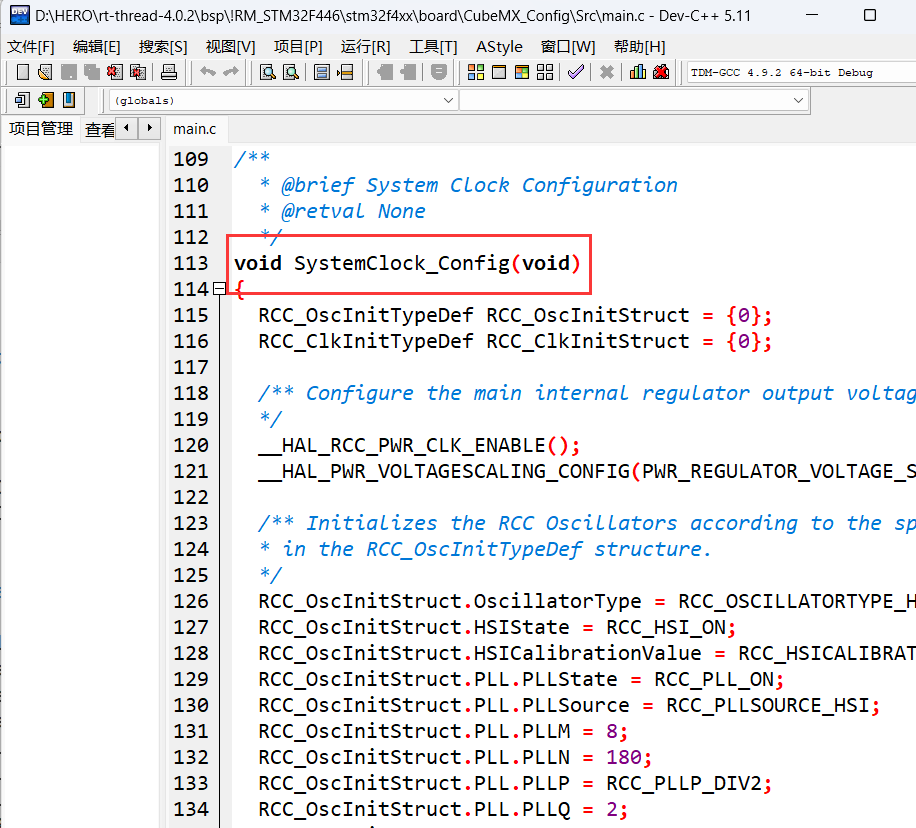
Task: Click the Rebuild All squares icon
Action: tap(545, 72)
